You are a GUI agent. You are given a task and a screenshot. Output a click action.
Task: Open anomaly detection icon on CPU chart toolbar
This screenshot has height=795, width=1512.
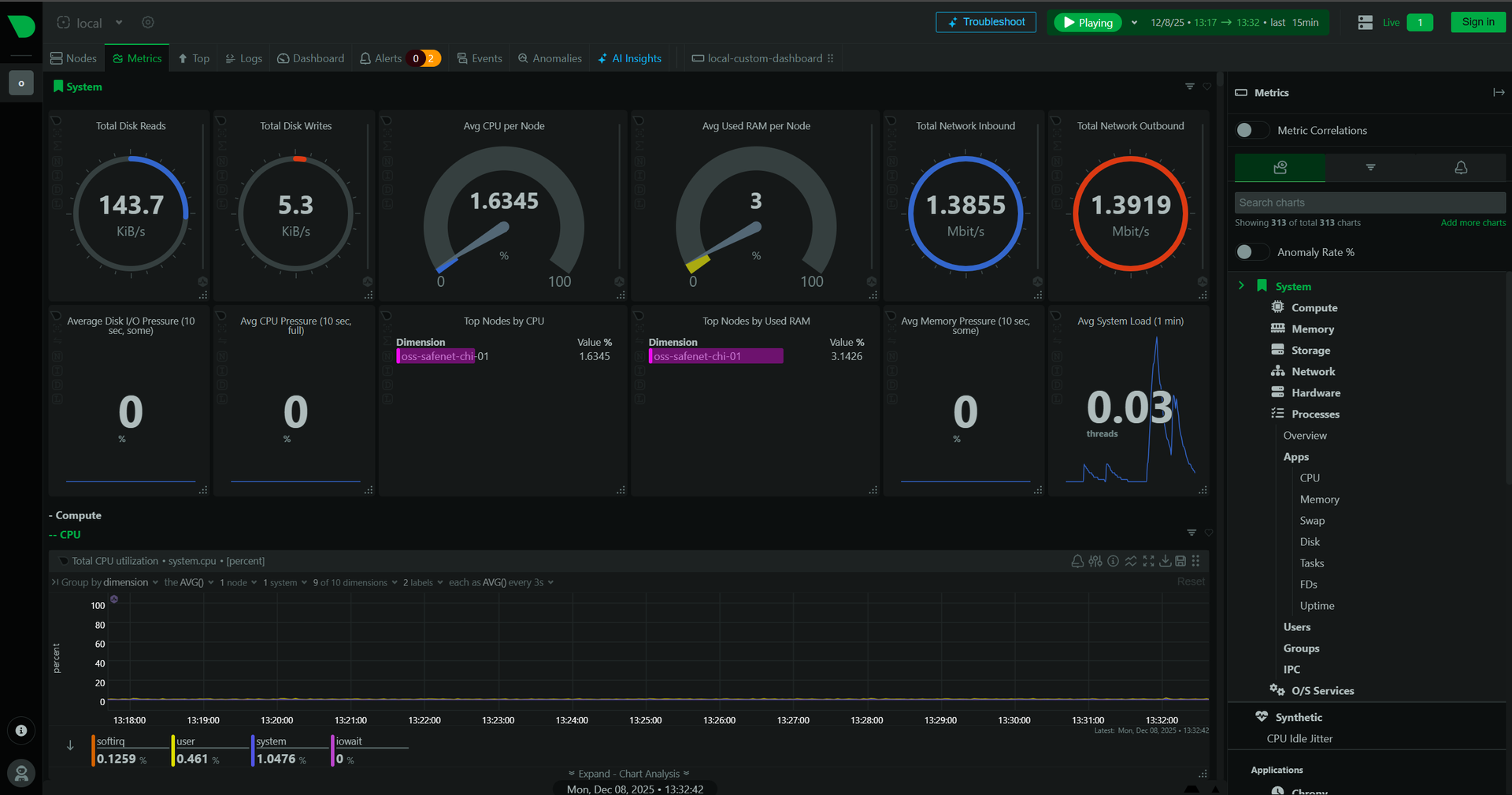[1131, 561]
